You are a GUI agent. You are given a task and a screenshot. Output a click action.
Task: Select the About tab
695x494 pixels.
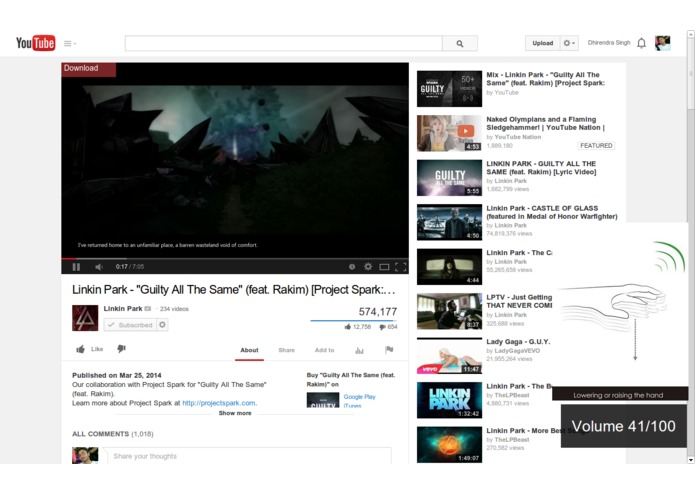click(249, 350)
